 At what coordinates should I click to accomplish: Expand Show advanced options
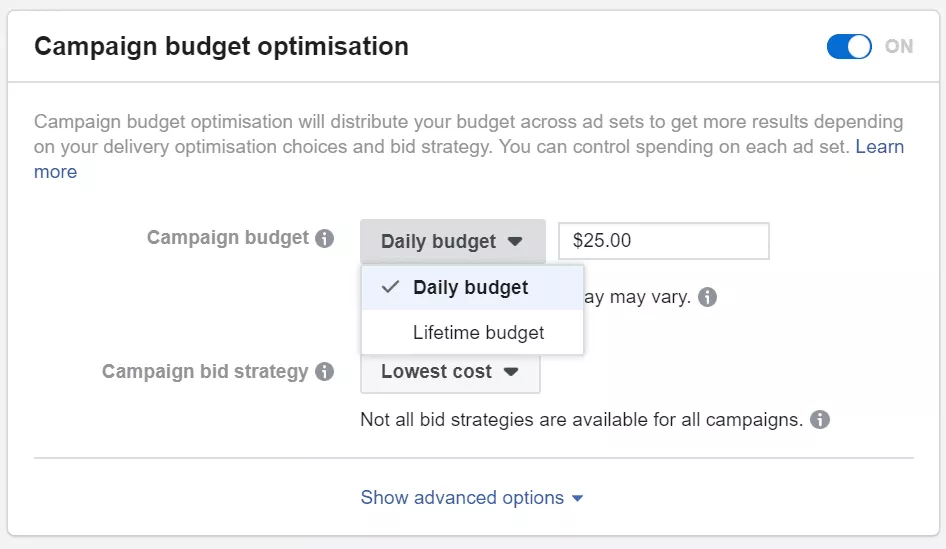point(462,498)
